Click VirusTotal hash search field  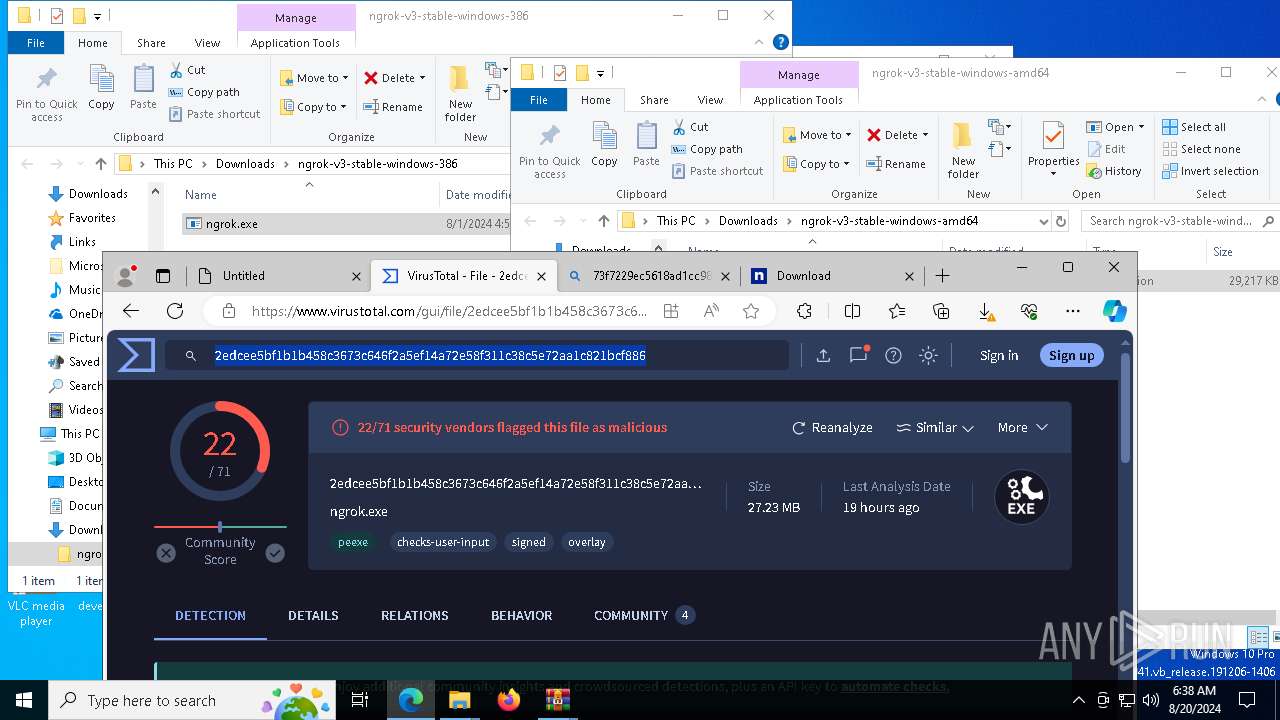click(478, 355)
